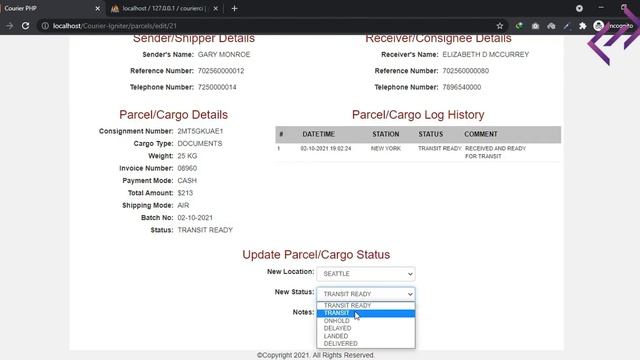
Task: Click the DATETIME column header
Action: (318, 134)
